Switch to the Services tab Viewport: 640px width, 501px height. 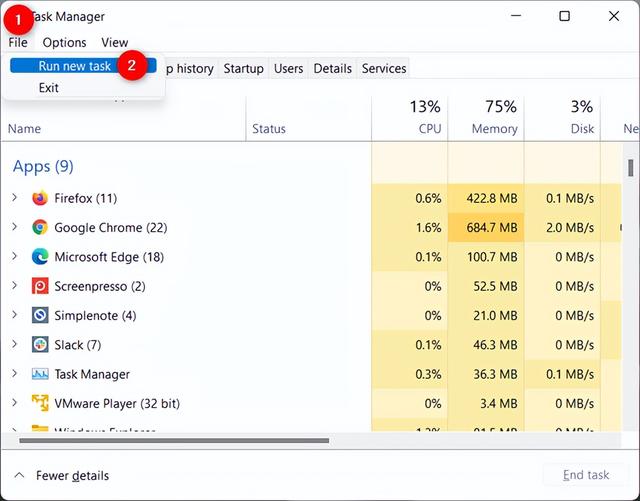tap(384, 69)
